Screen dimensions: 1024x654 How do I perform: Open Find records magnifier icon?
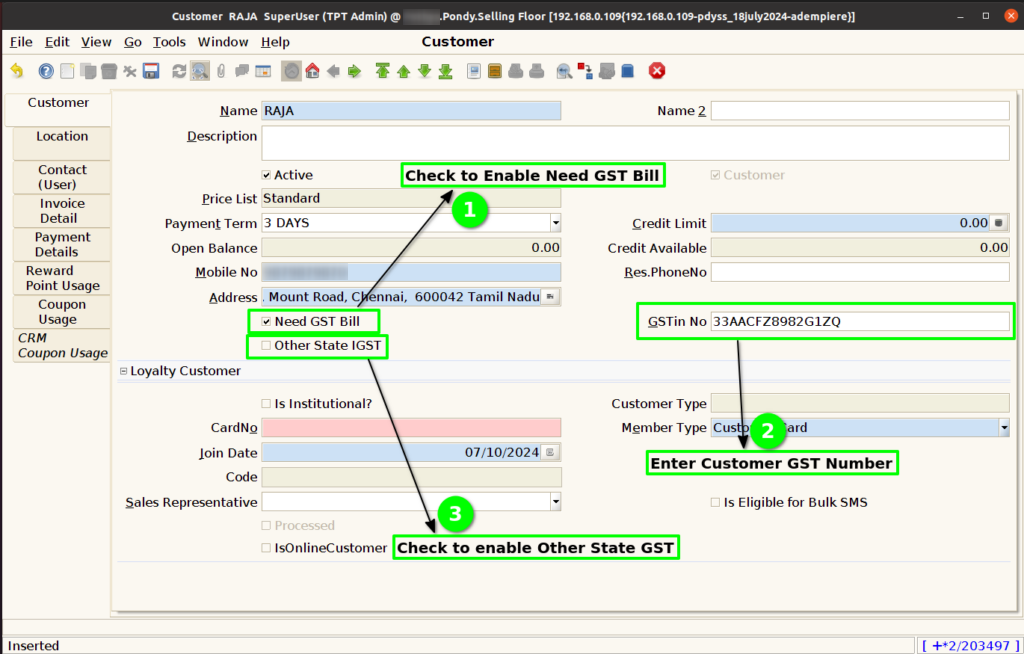pos(200,71)
